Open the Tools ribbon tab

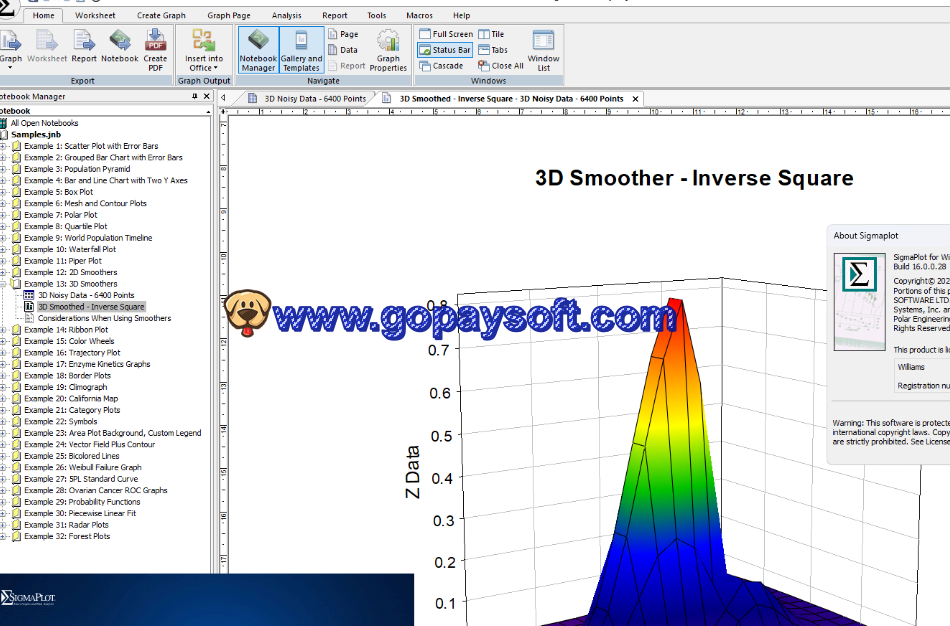point(376,15)
